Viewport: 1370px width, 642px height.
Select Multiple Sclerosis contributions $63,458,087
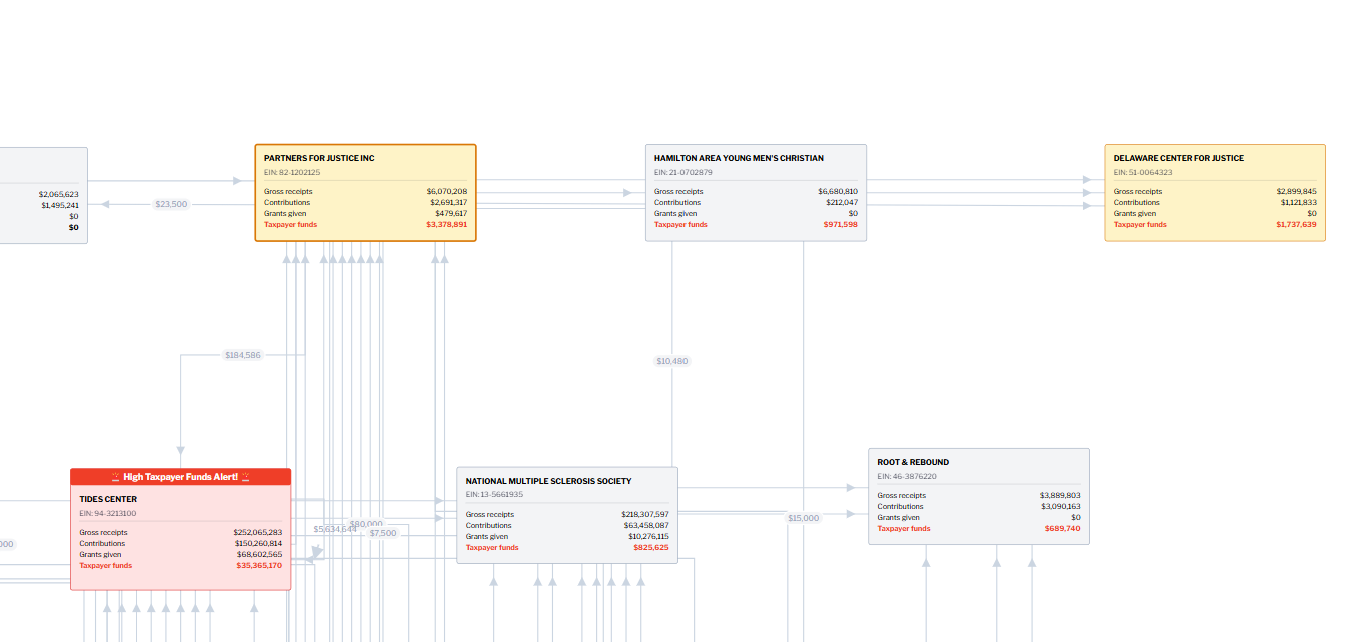pos(646,525)
